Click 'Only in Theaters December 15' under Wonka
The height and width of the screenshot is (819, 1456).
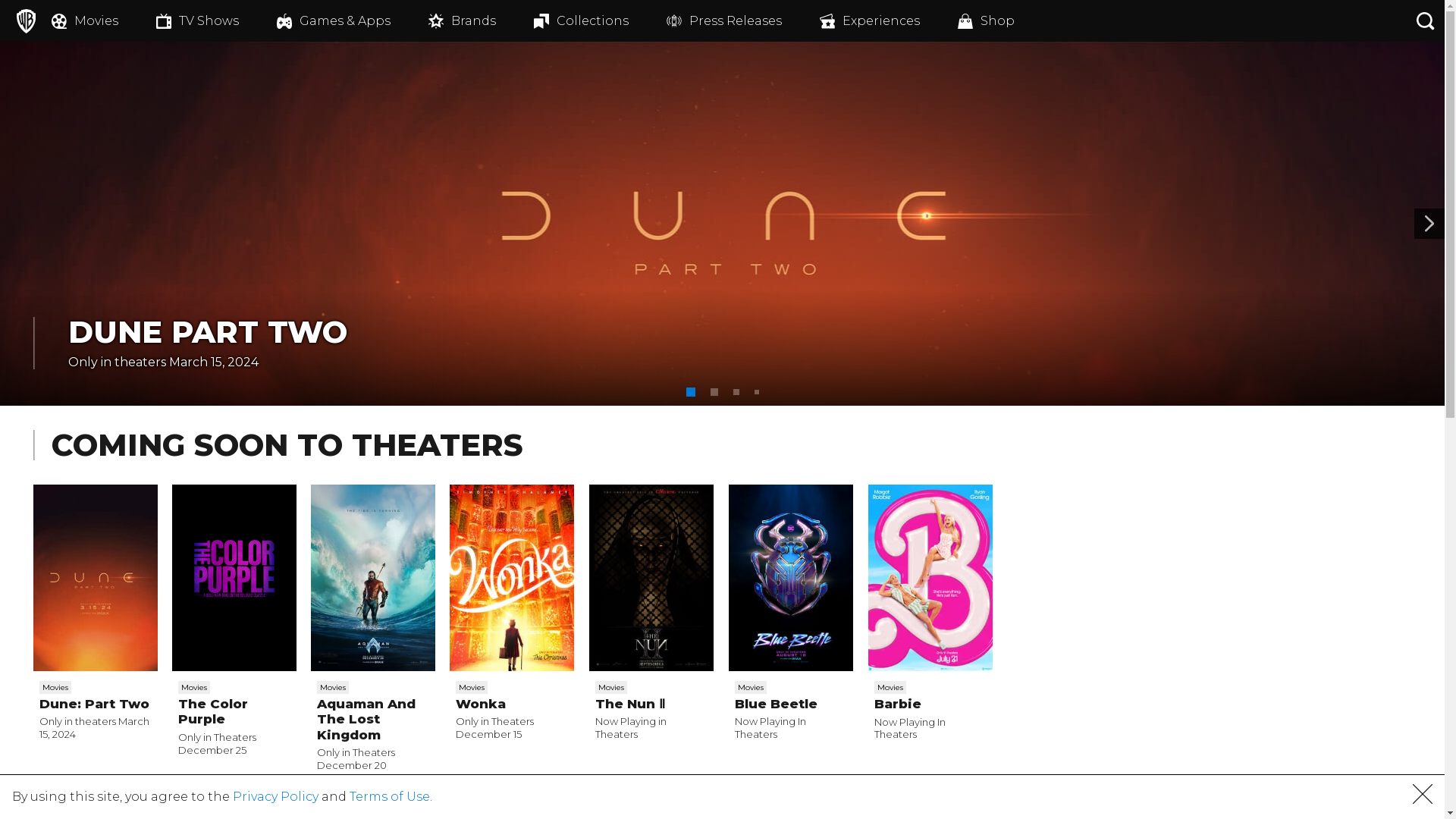[x=494, y=728]
